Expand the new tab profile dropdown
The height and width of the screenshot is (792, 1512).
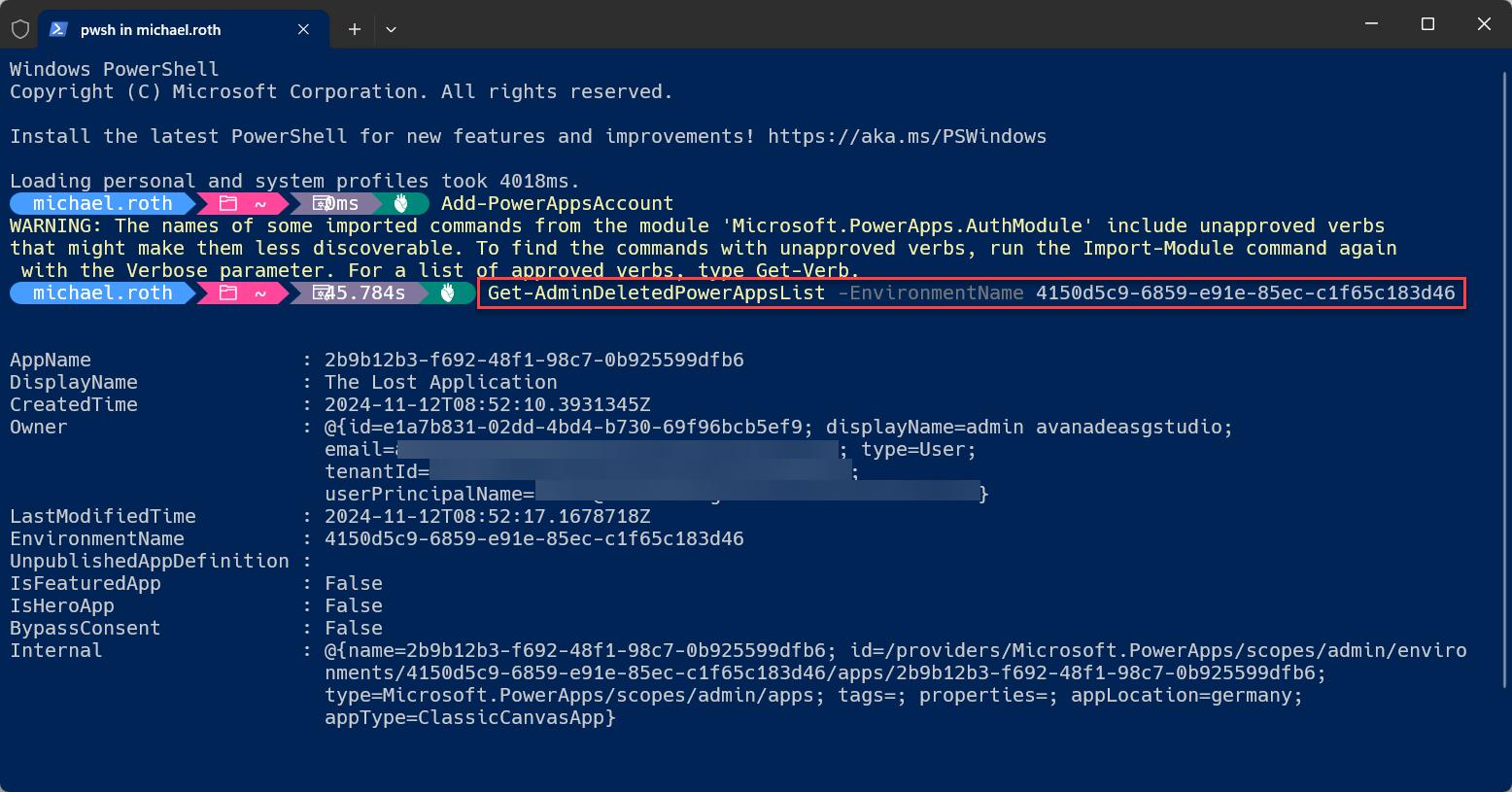click(391, 29)
